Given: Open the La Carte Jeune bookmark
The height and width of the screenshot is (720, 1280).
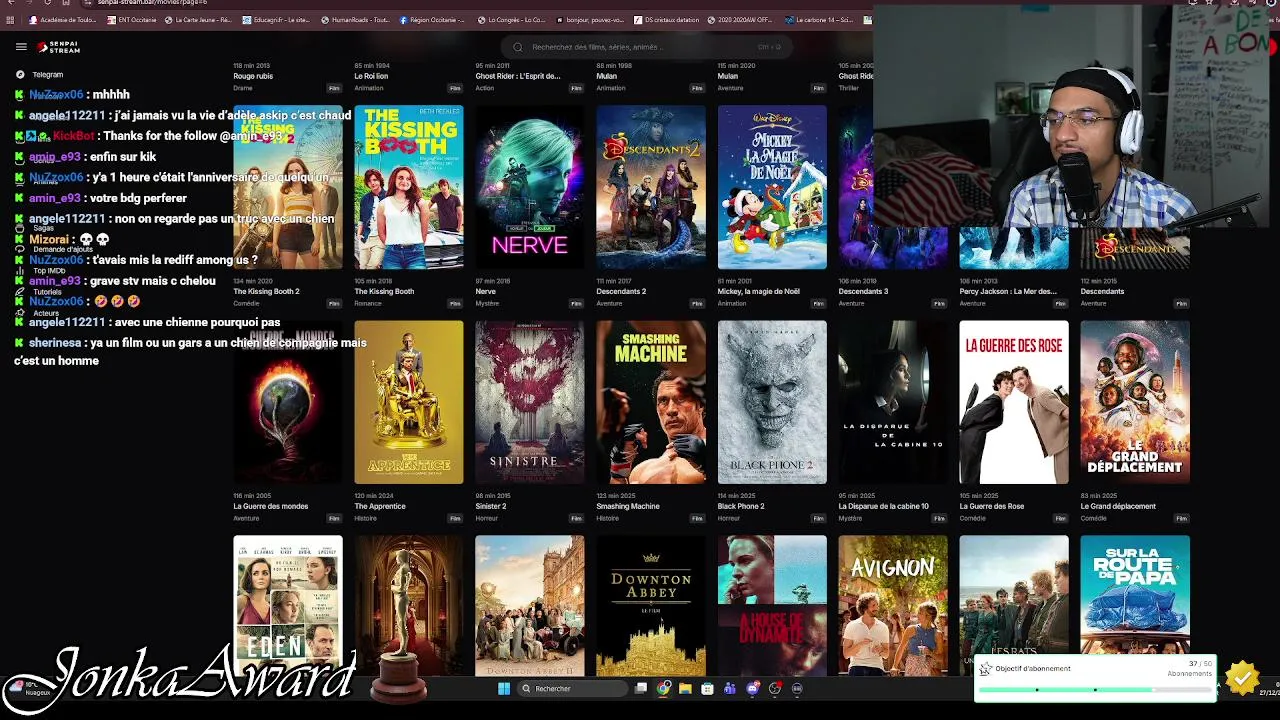Looking at the screenshot, I should pos(198,19).
